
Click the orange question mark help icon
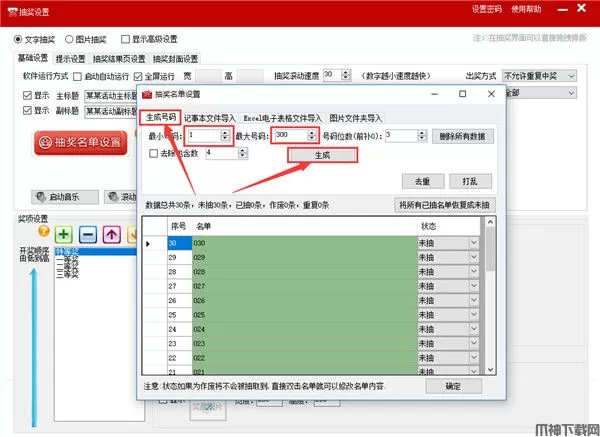(x=44, y=231)
